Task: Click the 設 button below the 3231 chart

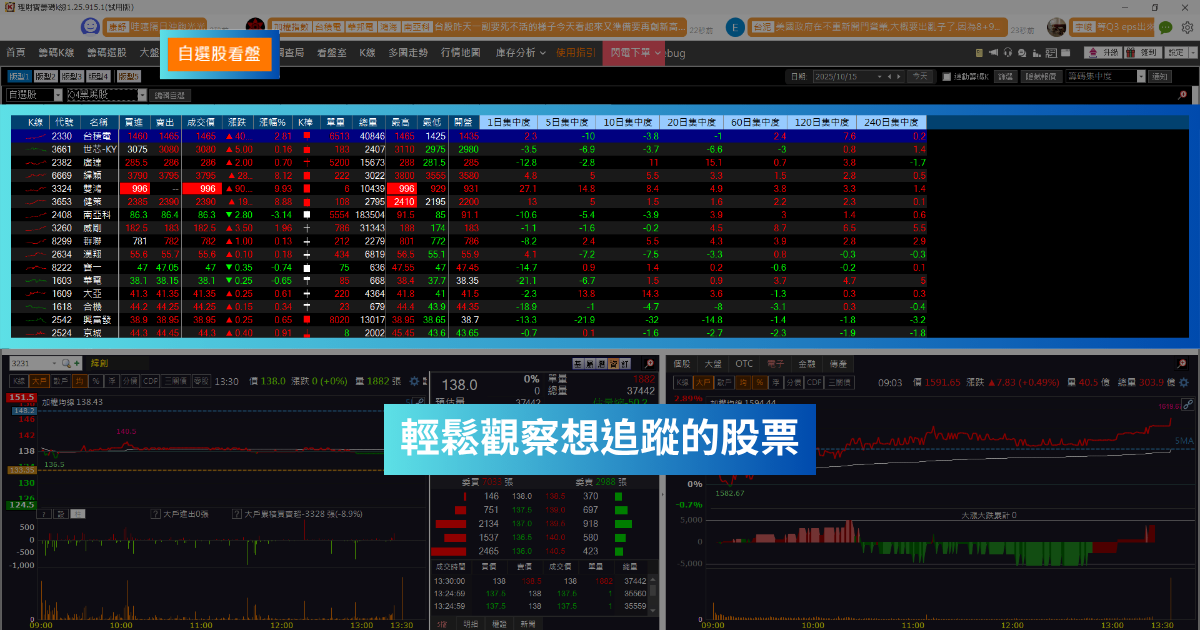Action: [x=61, y=514]
